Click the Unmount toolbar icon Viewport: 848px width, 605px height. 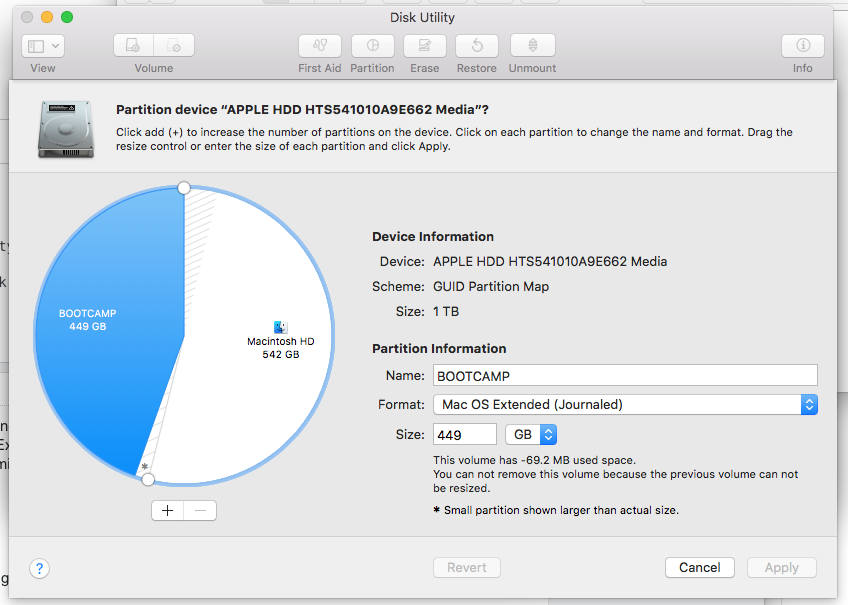533,46
